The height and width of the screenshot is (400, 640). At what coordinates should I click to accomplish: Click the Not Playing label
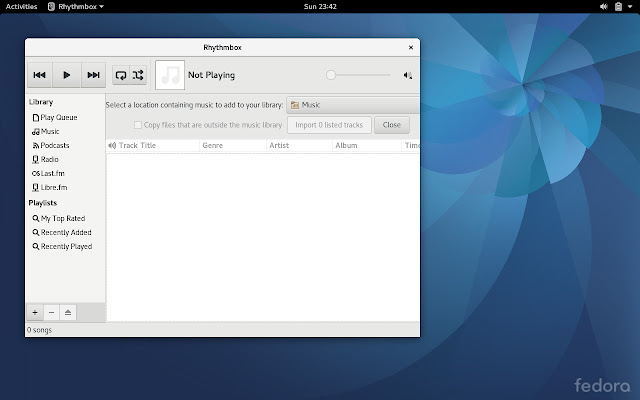211,75
